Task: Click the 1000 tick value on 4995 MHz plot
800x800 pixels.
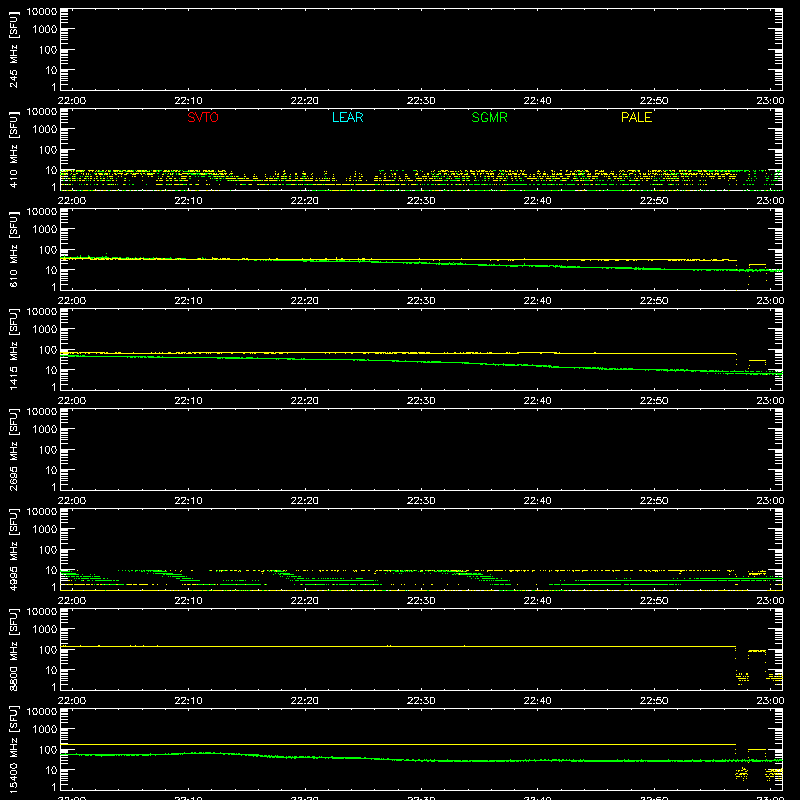Action: (45, 530)
